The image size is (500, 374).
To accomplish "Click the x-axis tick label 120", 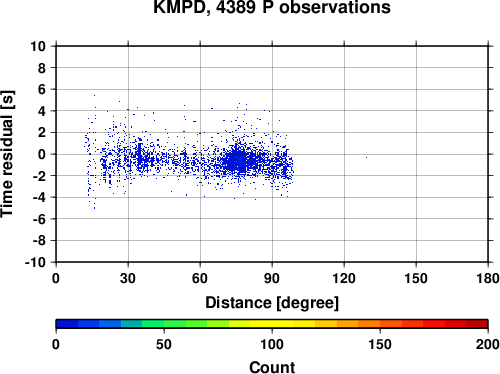I will [x=344, y=278].
